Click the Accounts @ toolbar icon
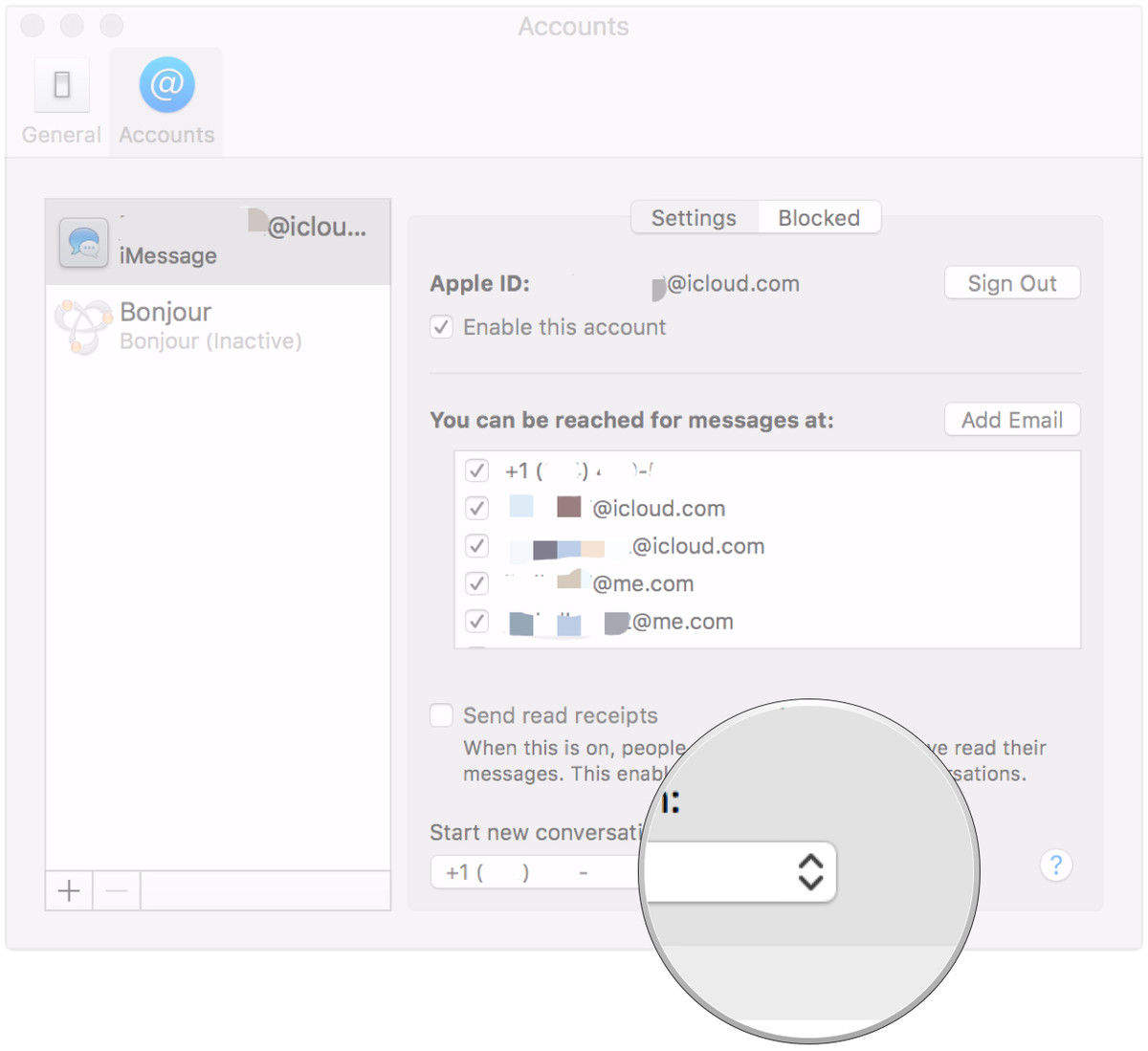Image resolution: width=1148 pixels, height=1051 pixels. [x=166, y=85]
